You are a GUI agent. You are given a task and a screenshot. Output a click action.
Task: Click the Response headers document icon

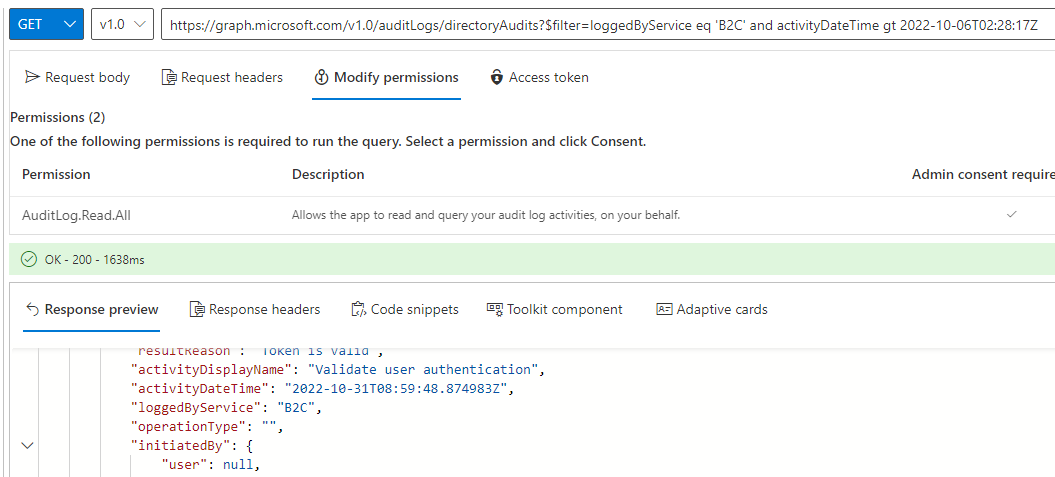[198, 309]
